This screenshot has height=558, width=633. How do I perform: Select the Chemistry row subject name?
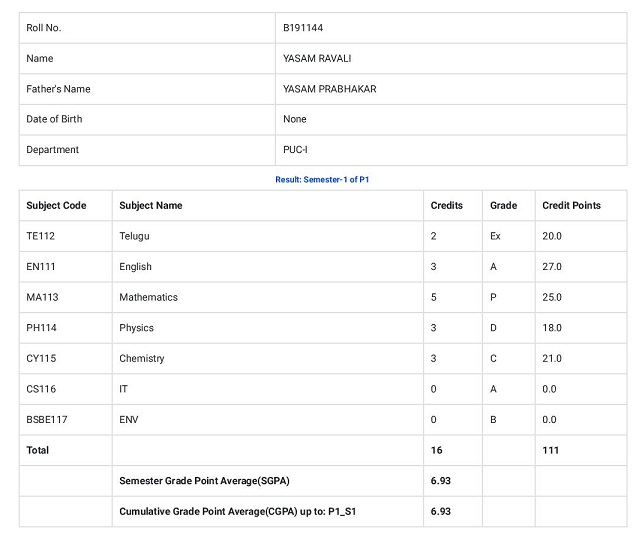click(142, 359)
